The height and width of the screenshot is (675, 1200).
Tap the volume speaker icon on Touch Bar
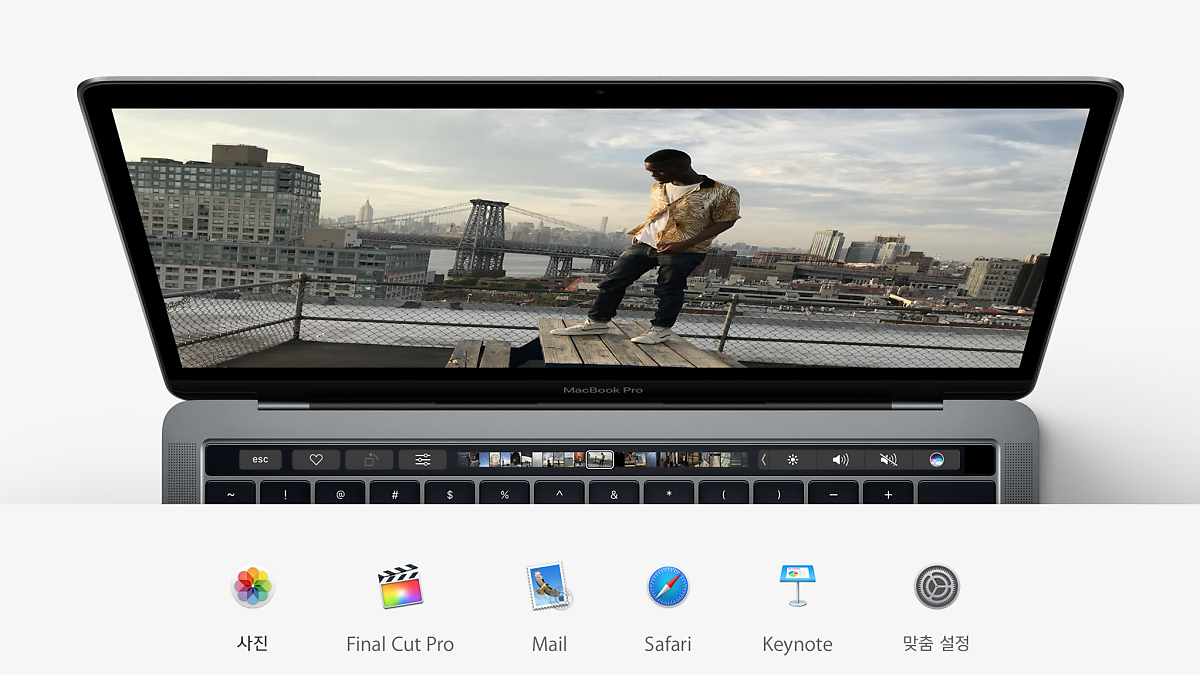click(x=840, y=460)
